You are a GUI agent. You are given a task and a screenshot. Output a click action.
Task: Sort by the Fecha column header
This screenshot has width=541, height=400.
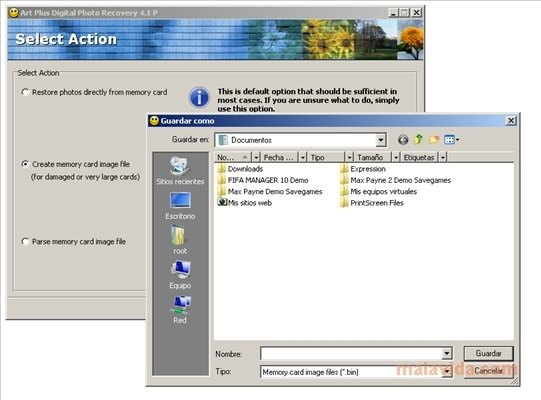coord(280,157)
